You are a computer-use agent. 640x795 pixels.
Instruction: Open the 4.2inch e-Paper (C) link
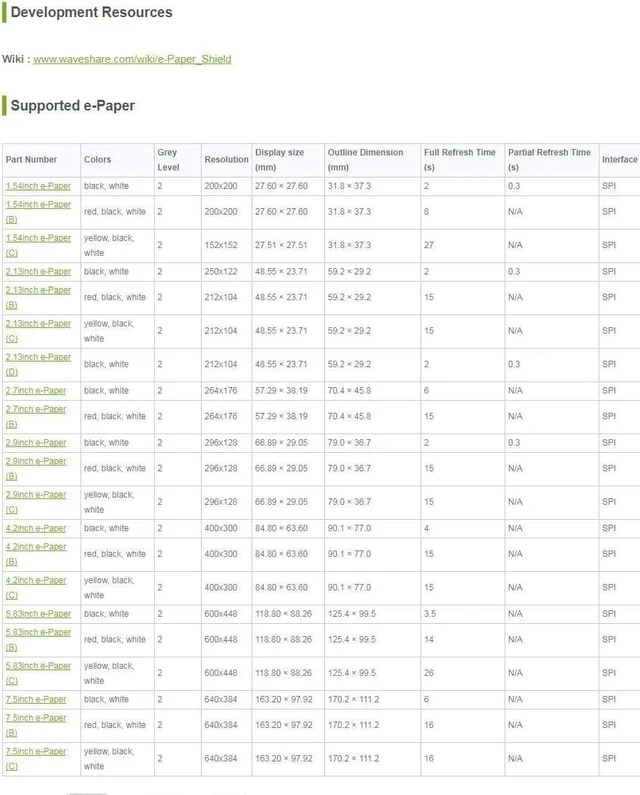[35, 588]
